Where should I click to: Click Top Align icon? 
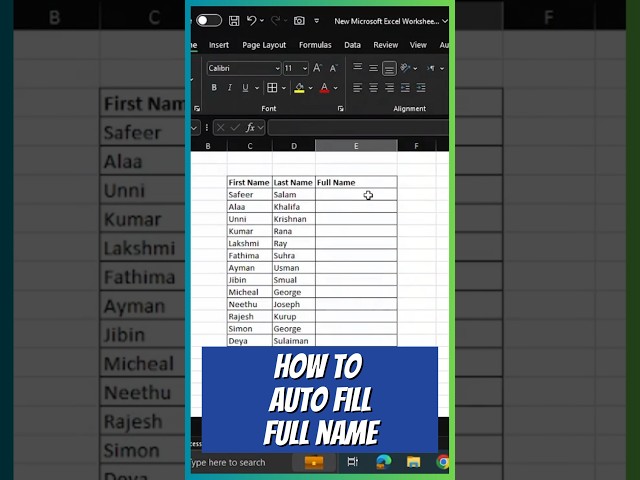[x=358, y=67]
